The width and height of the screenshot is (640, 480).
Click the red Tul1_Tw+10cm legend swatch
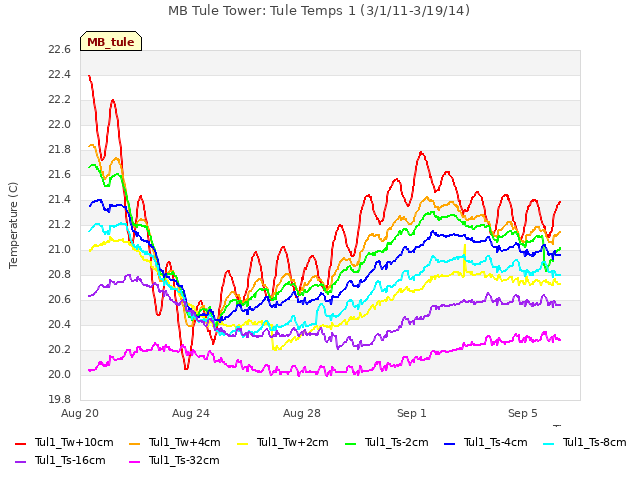(20, 443)
